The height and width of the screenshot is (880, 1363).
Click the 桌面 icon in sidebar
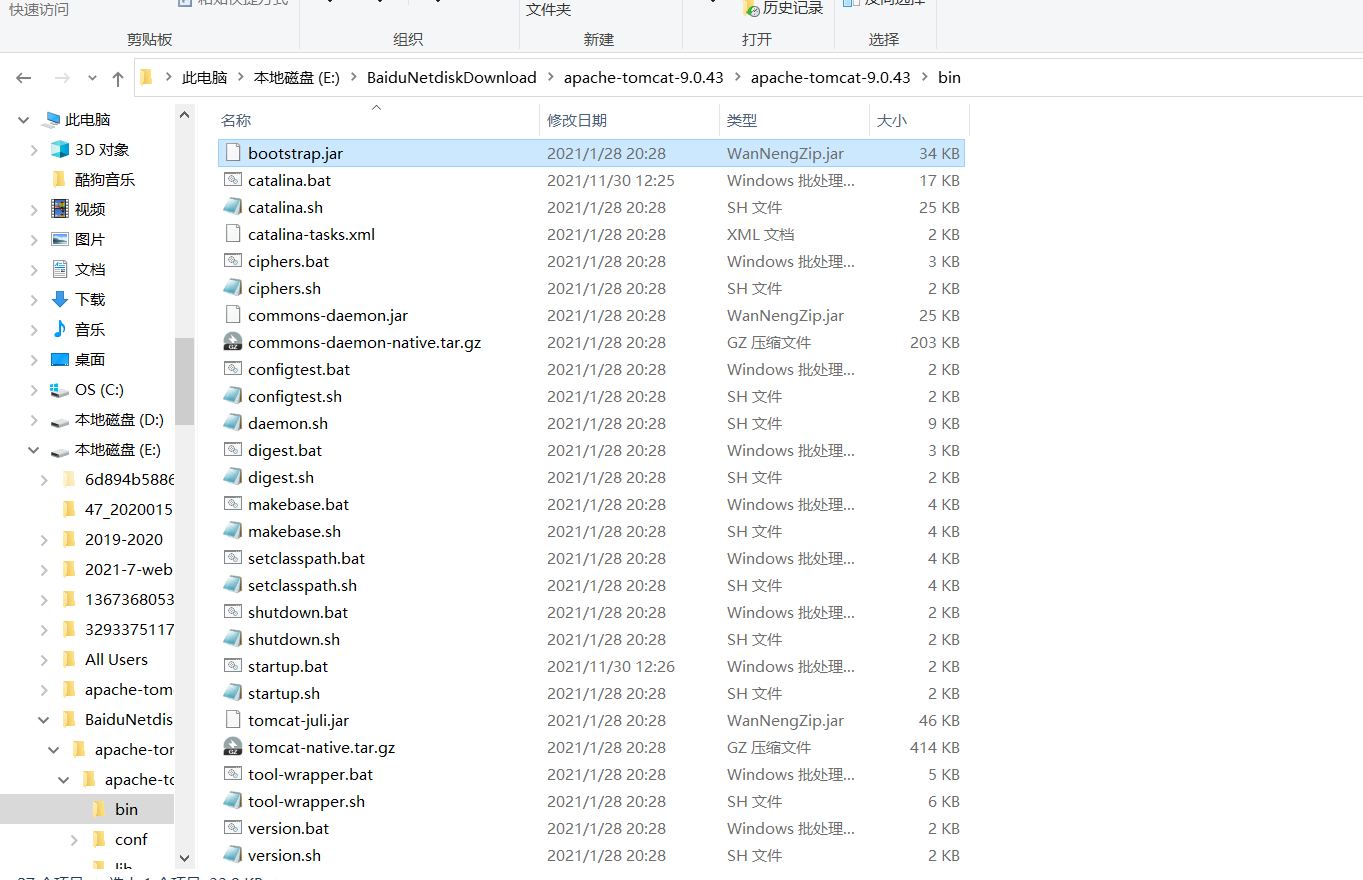pyautogui.click(x=60, y=359)
